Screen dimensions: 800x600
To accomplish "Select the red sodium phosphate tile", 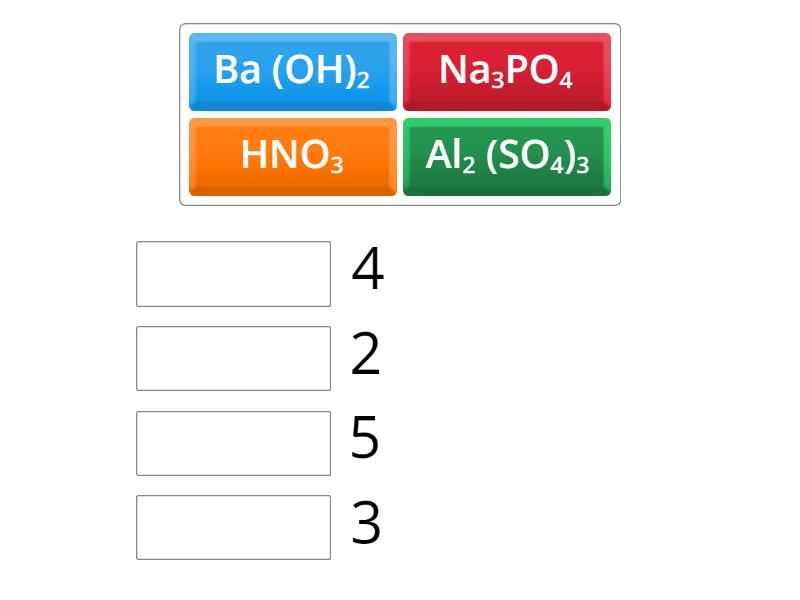I will point(506,71).
